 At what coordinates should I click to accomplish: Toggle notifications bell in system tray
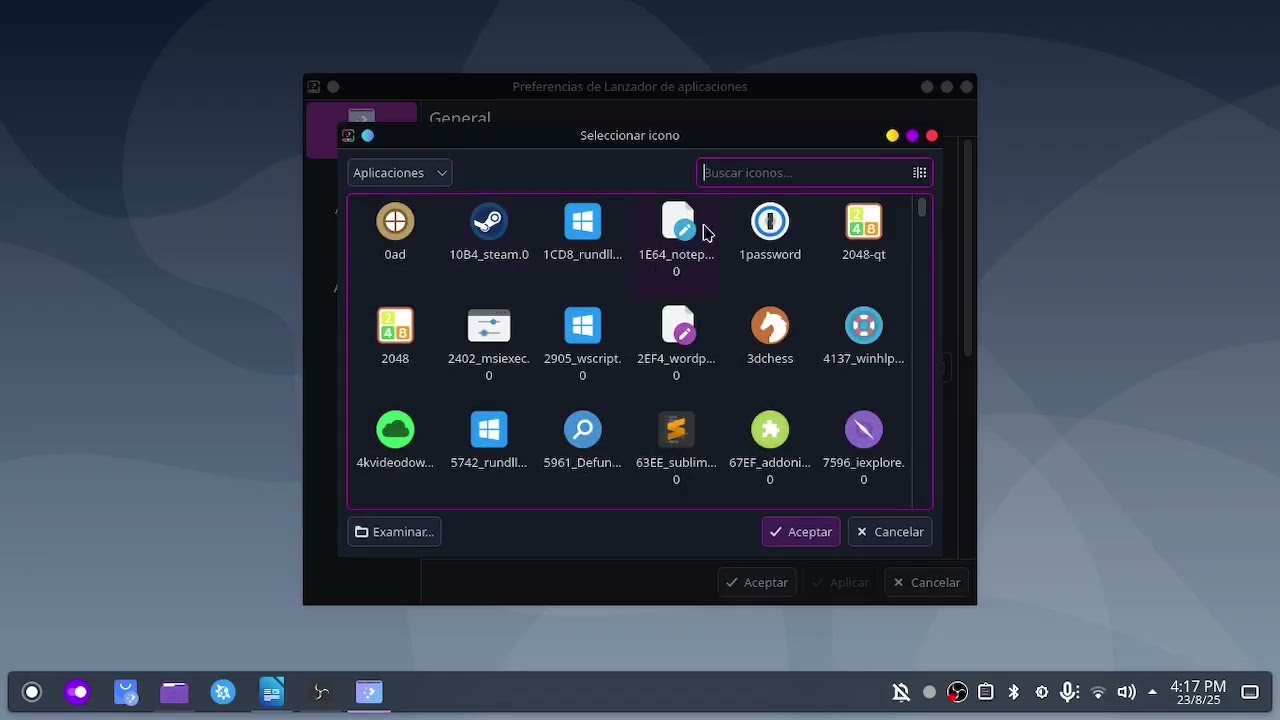[x=901, y=692]
